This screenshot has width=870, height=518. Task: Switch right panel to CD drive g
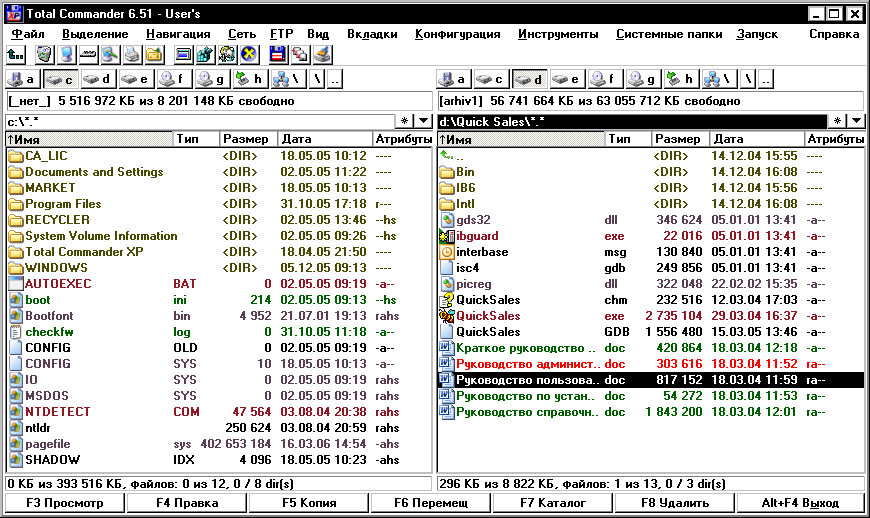click(642, 79)
